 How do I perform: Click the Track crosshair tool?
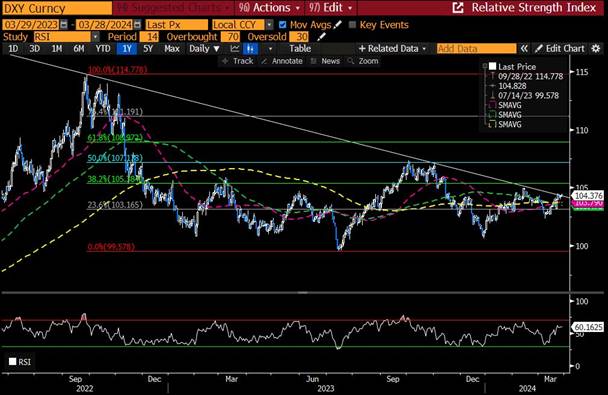tap(237, 61)
